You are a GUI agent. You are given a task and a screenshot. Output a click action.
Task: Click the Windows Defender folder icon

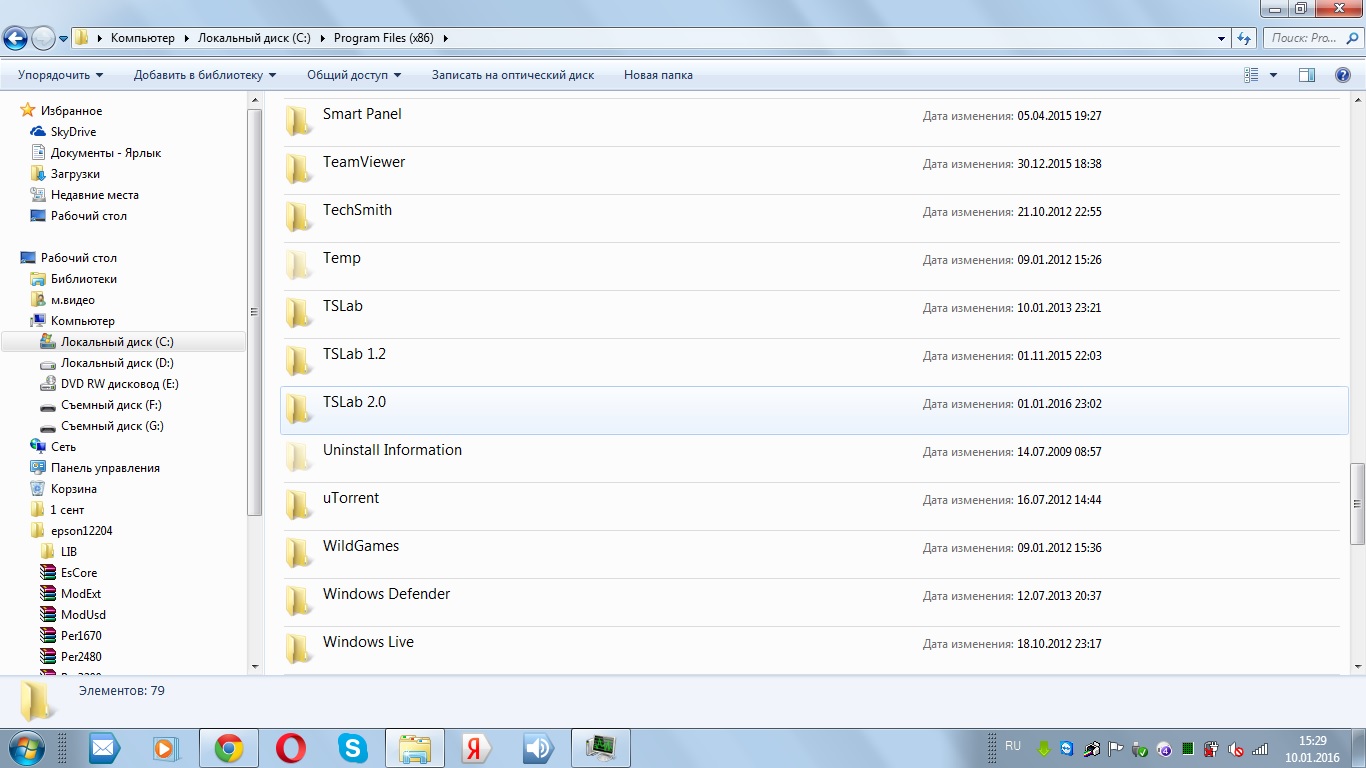298,601
